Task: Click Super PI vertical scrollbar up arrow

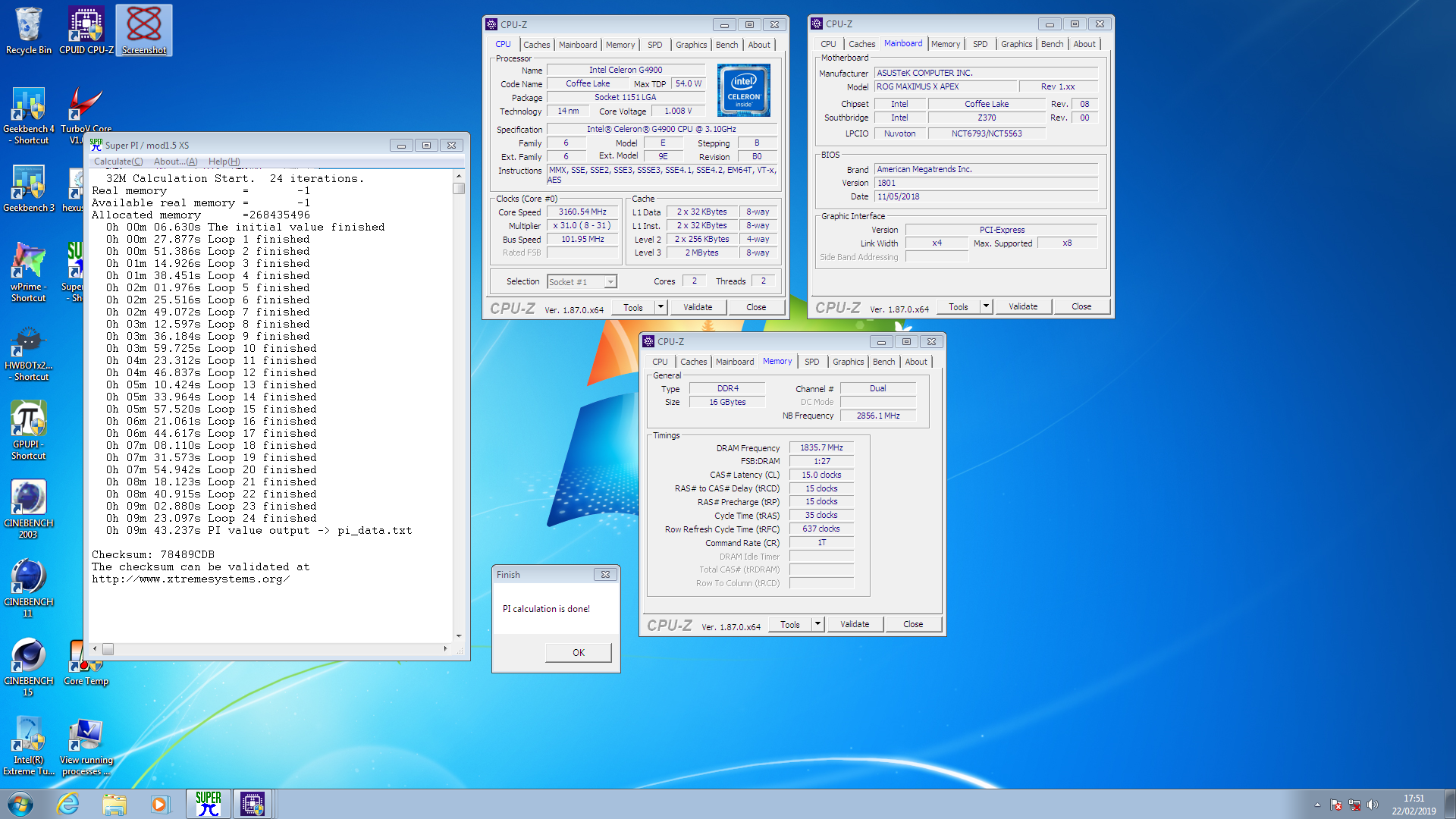Action: click(459, 176)
